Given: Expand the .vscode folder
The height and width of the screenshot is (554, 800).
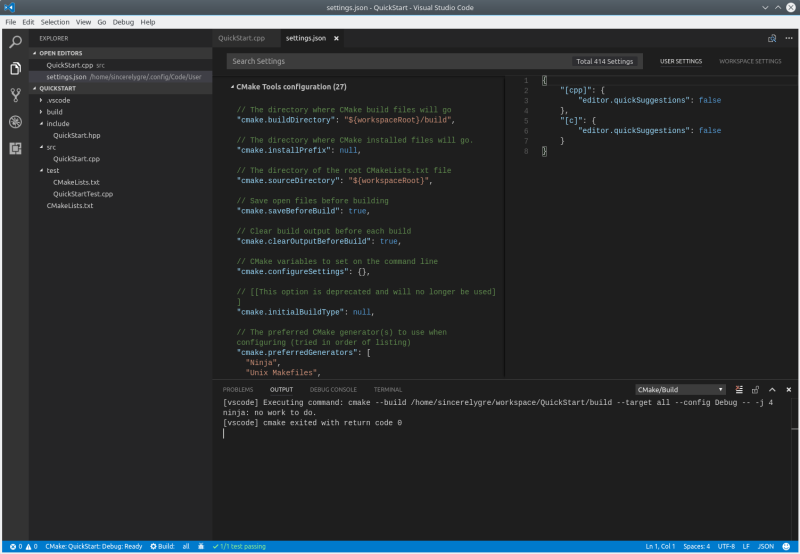Looking at the screenshot, I should pyautogui.click(x=41, y=100).
